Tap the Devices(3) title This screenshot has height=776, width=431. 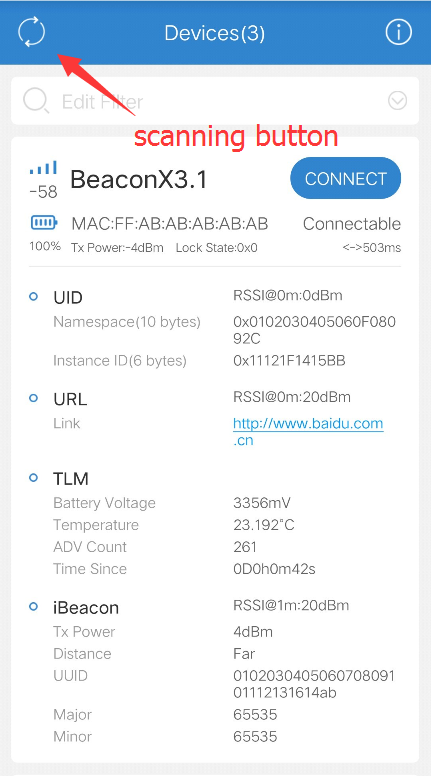(x=215, y=33)
